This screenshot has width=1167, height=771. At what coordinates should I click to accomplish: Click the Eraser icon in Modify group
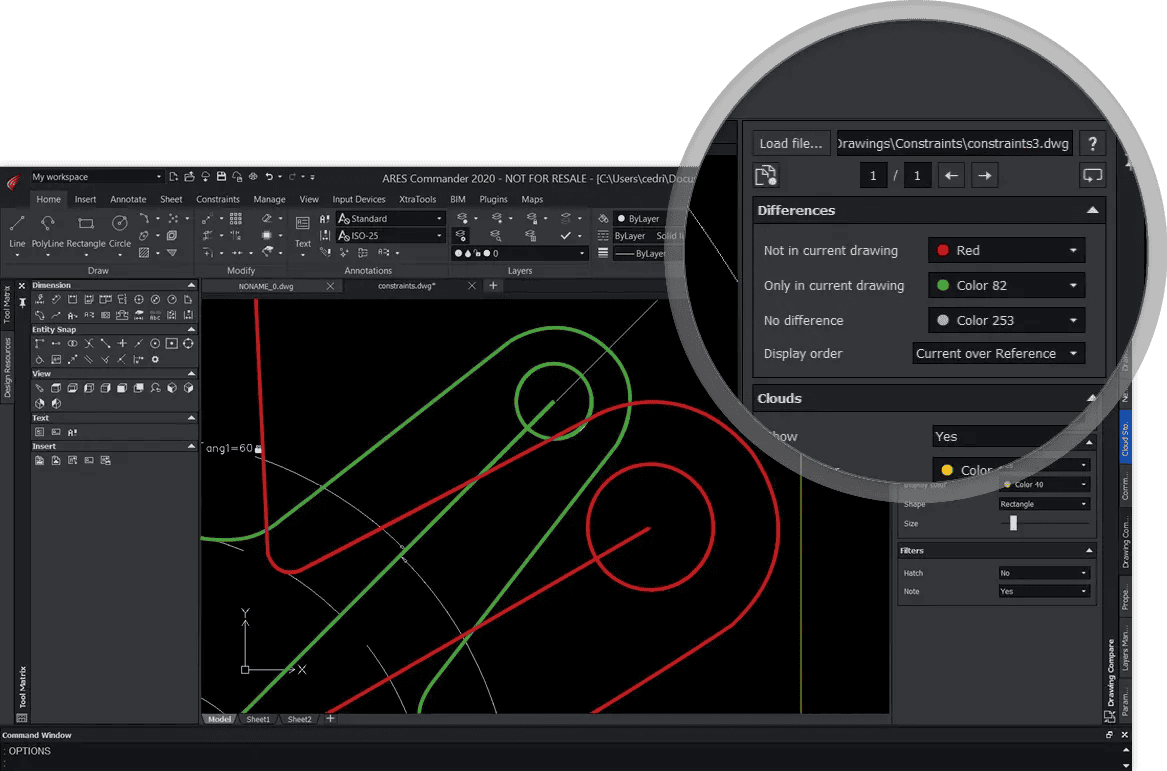[x=266, y=218]
